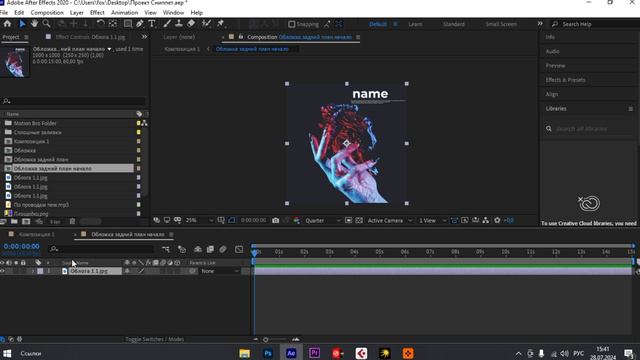Toggle frame blending enable in timeline
The image size is (640, 360).
coord(210,249)
